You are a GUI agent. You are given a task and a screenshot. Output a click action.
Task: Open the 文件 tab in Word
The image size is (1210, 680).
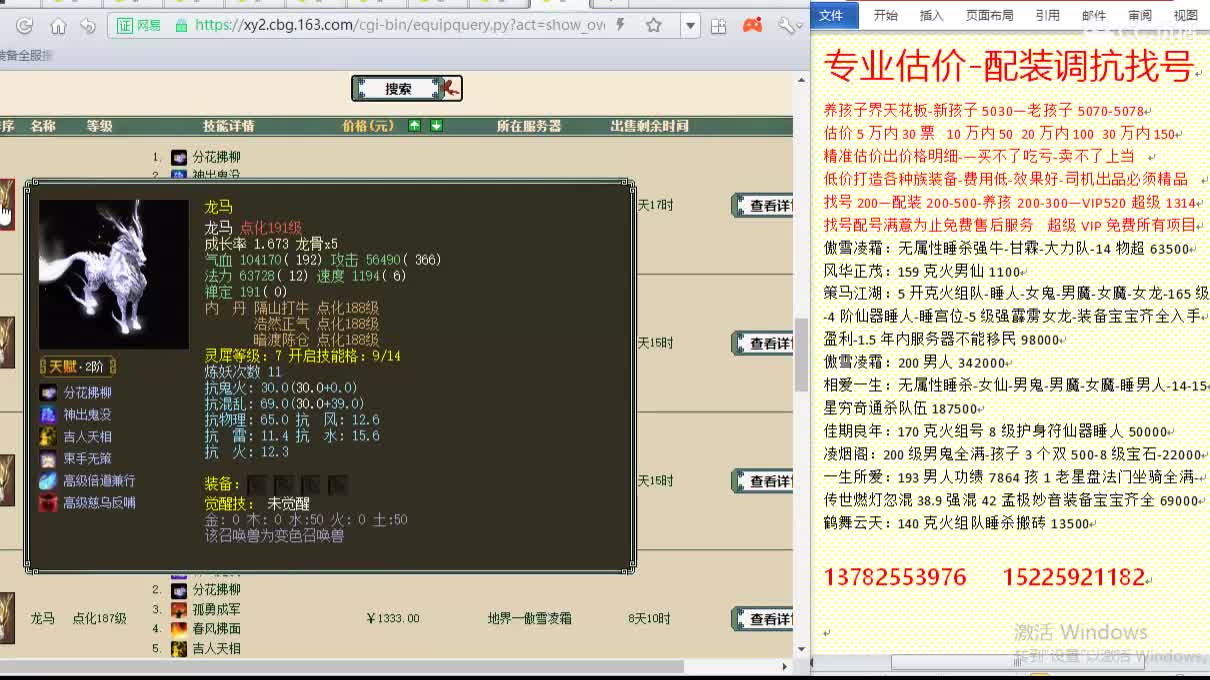pyautogui.click(x=831, y=15)
